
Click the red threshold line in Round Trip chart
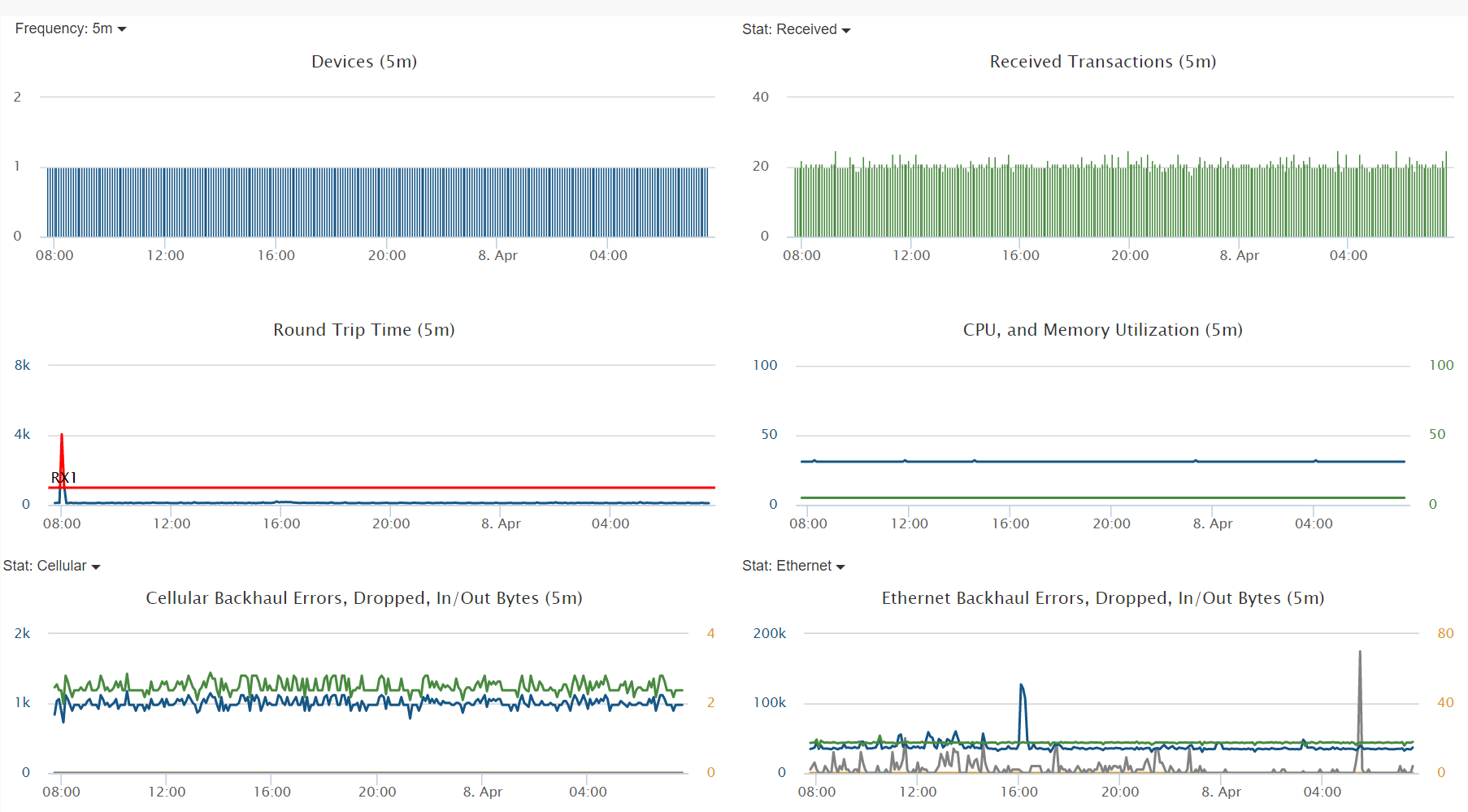point(382,488)
